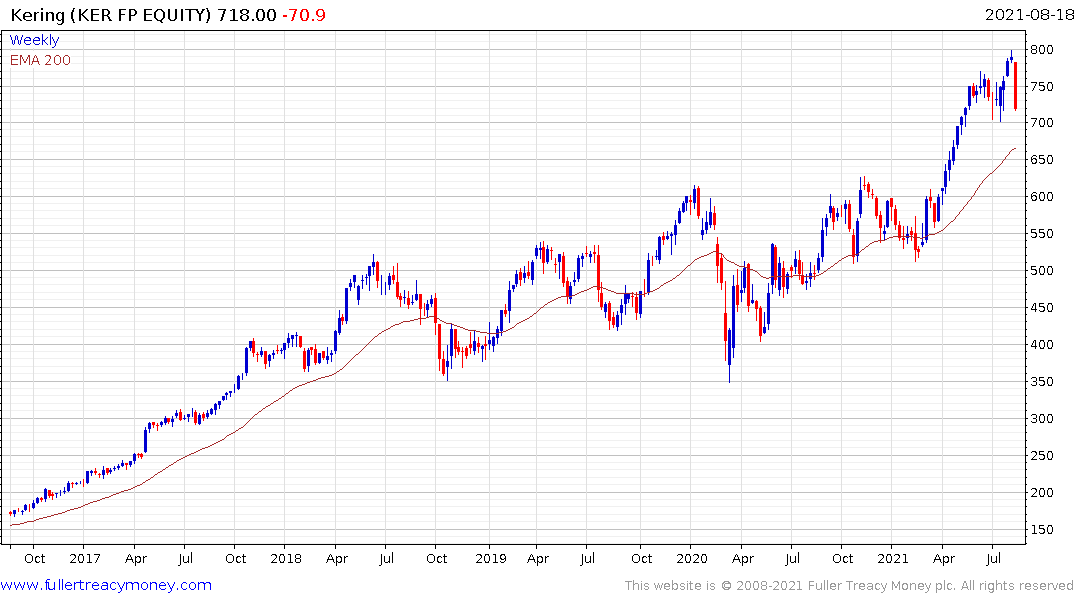The width and height of the screenshot is (1075, 600).
Task: Click the last price value 718.00
Action: point(247,14)
